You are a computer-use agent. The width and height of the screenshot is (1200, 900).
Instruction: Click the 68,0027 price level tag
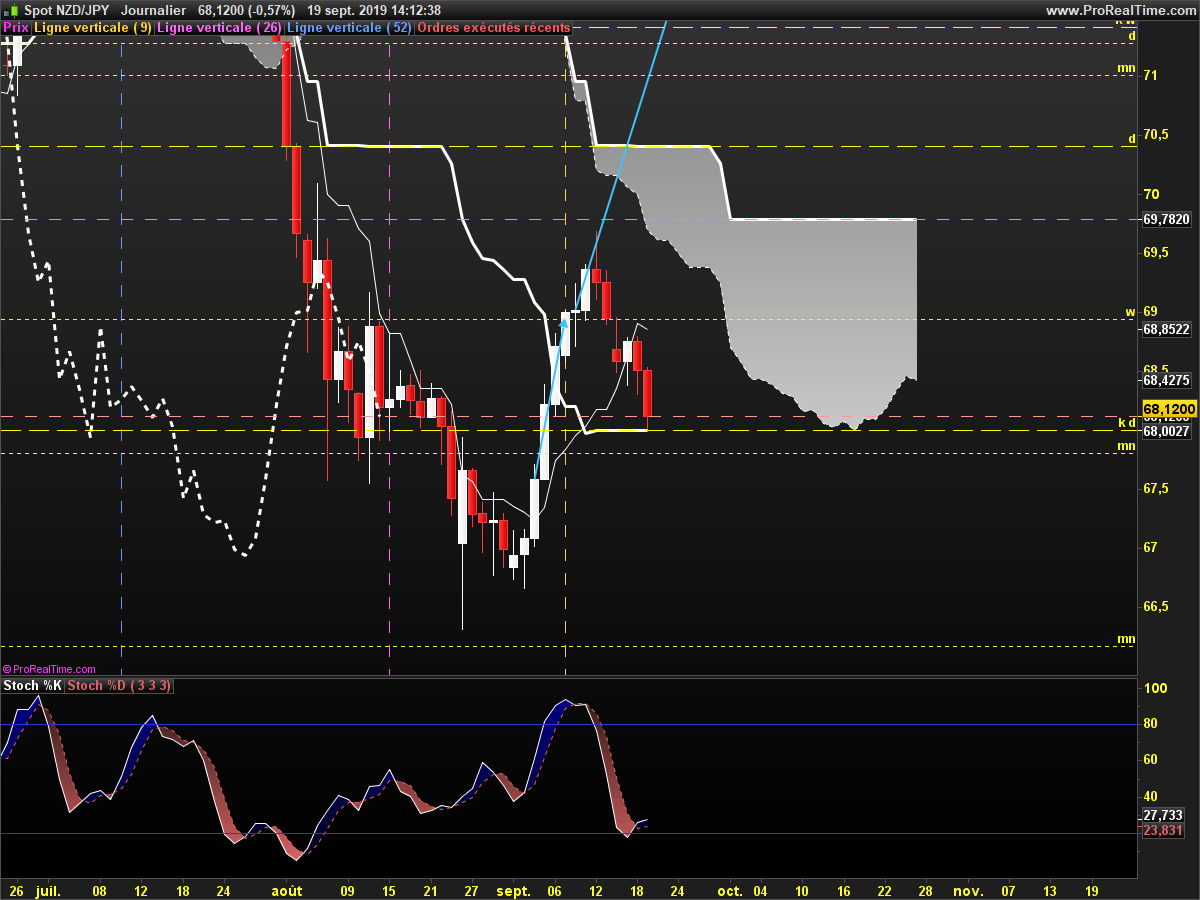(1165, 431)
